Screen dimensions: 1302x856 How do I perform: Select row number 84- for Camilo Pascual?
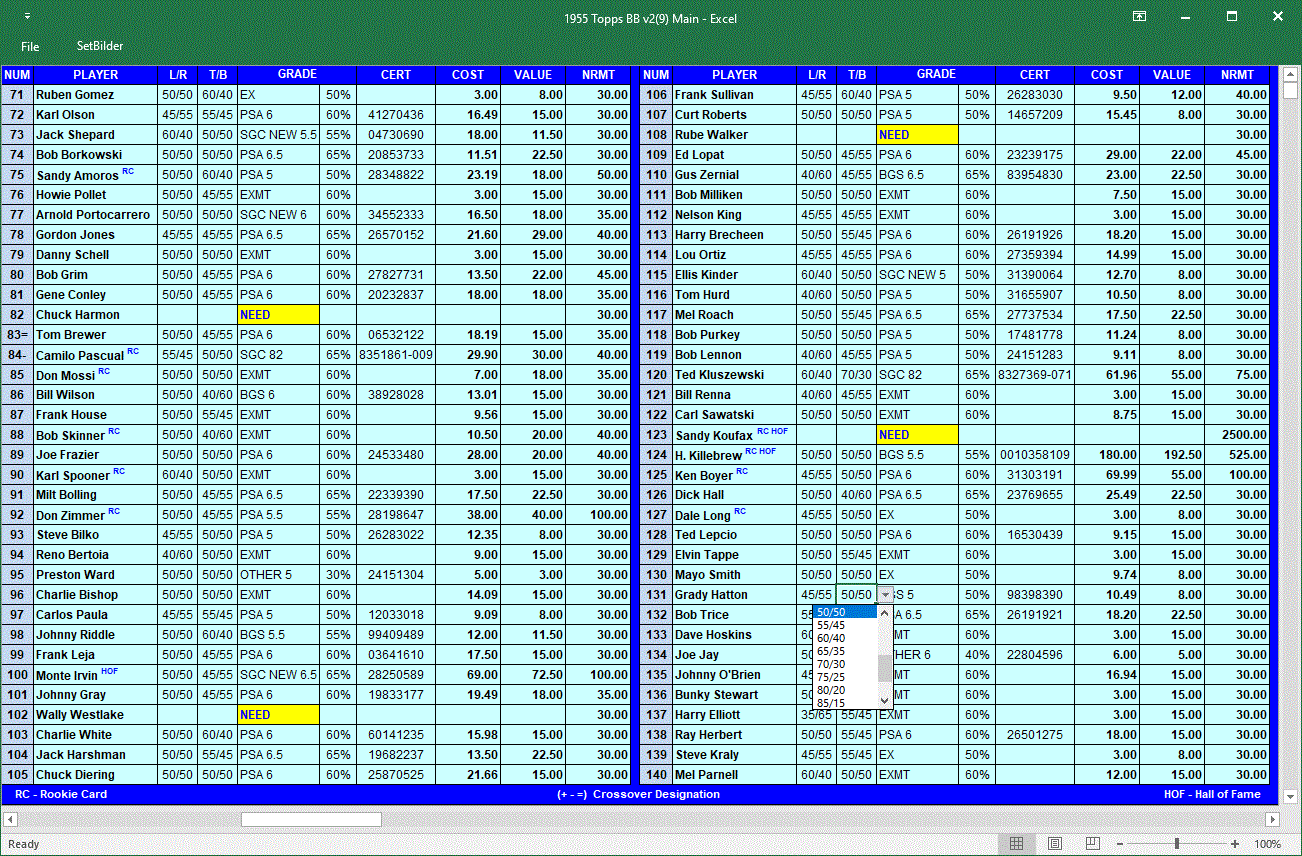17,355
